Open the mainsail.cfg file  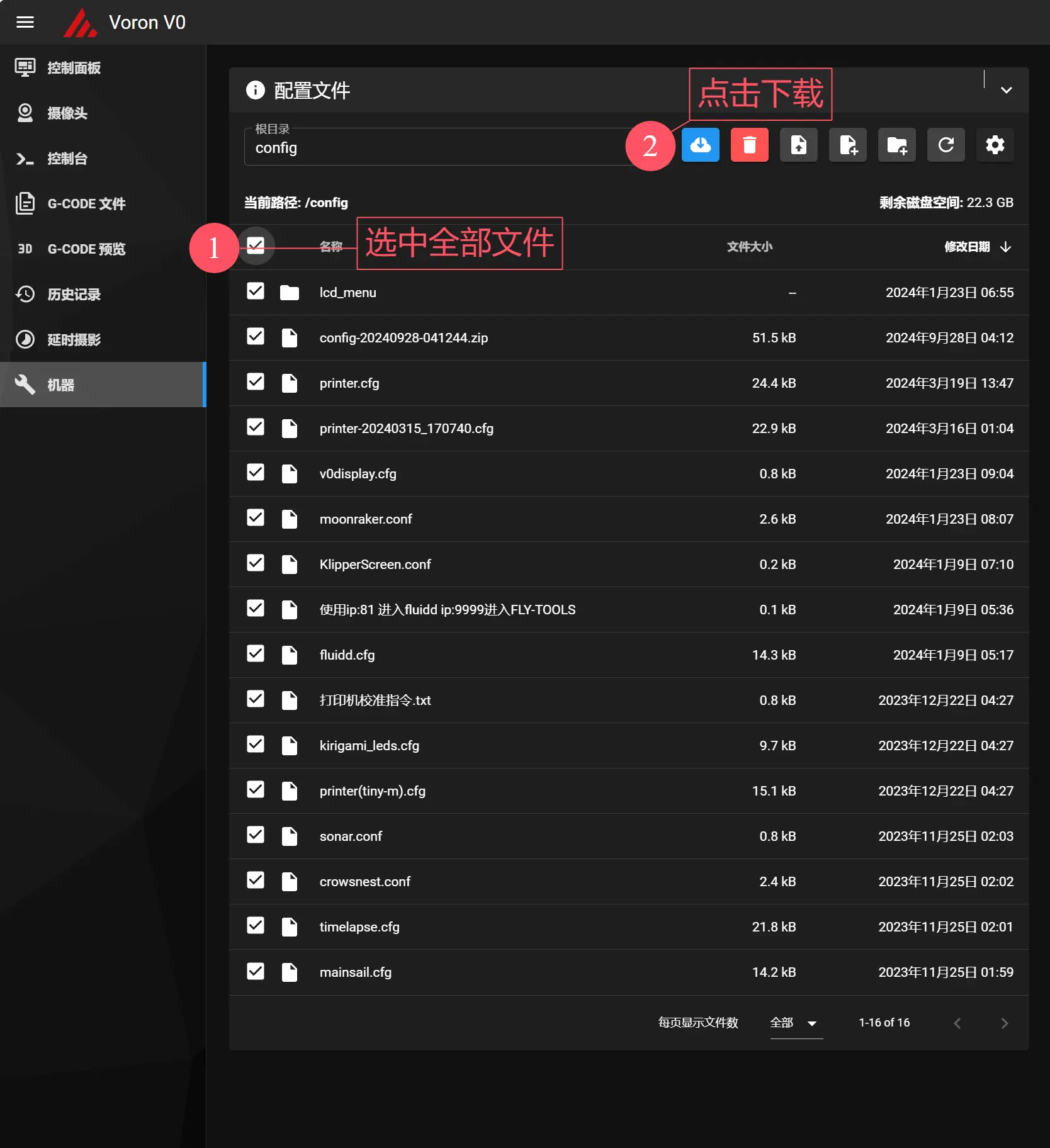coord(355,972)
